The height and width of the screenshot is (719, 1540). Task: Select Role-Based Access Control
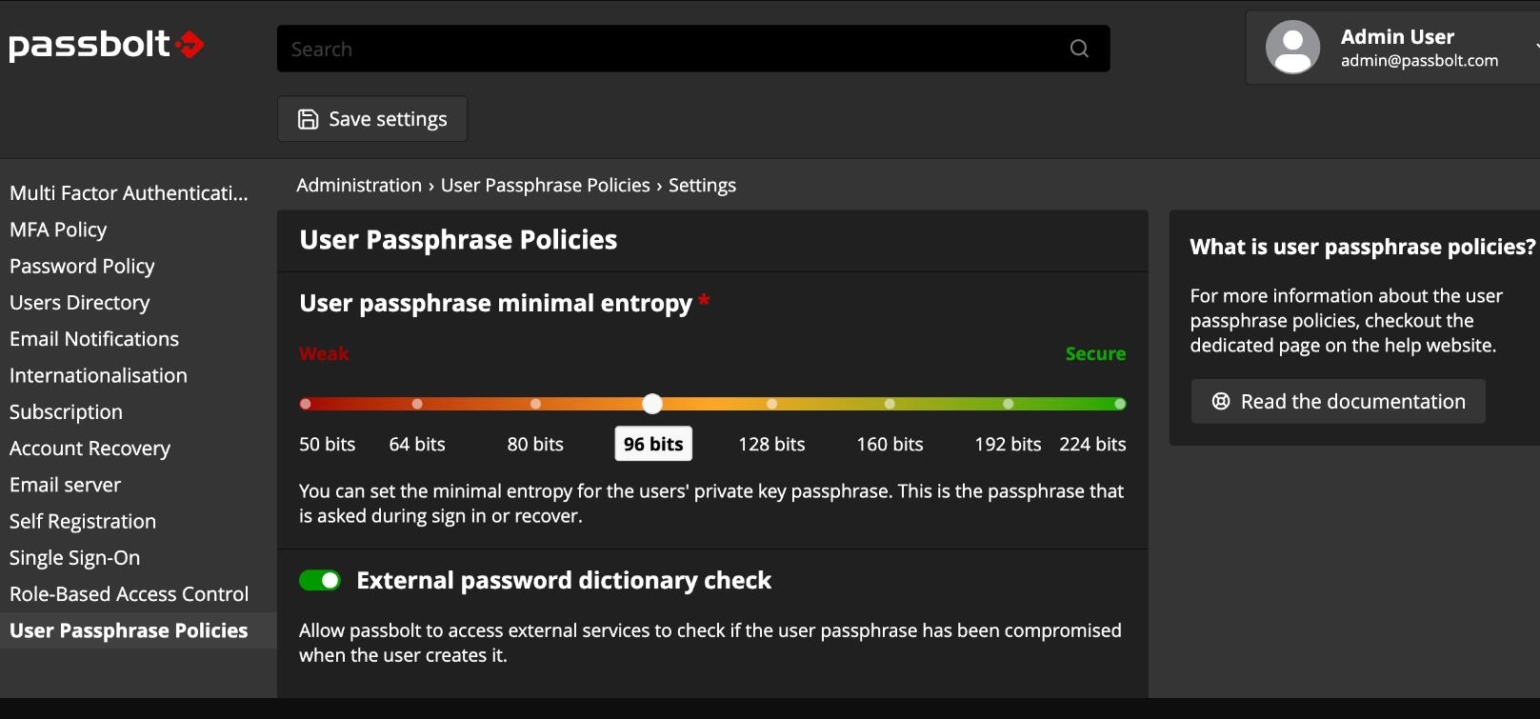pos(128,593)
